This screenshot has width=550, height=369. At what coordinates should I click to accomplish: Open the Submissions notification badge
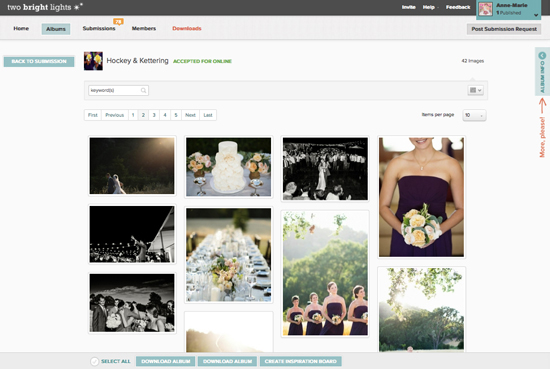point(119,22)
